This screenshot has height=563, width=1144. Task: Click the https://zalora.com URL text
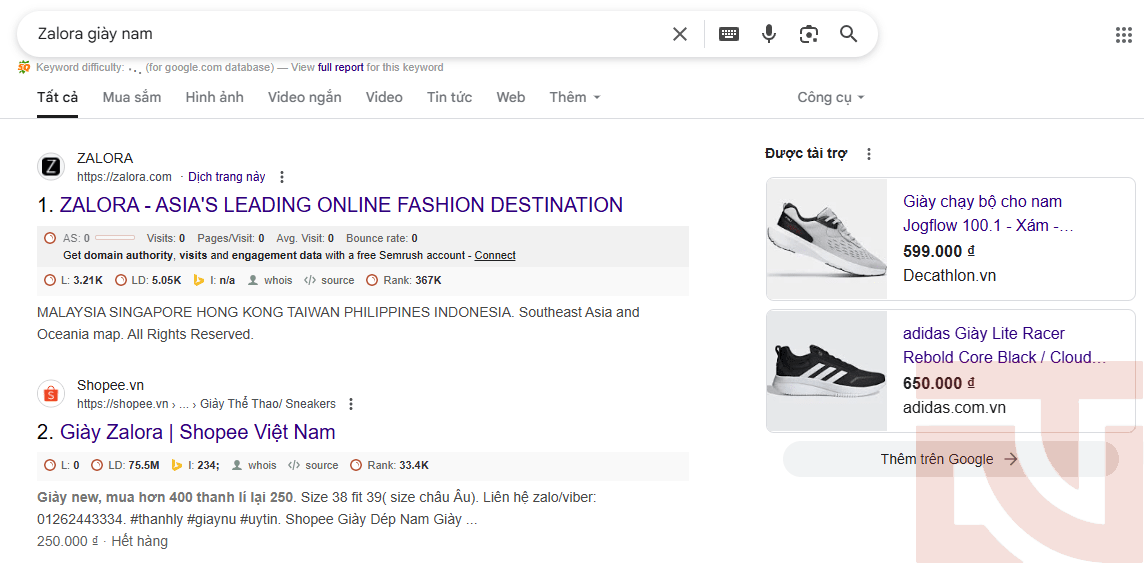pos(124,177)
